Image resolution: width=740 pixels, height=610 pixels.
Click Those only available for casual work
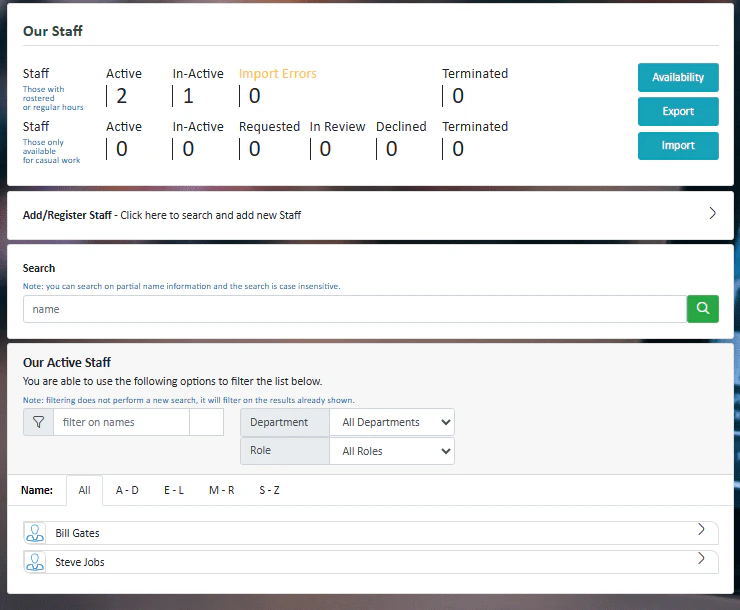pyautogui.click(x=51, y=151)
